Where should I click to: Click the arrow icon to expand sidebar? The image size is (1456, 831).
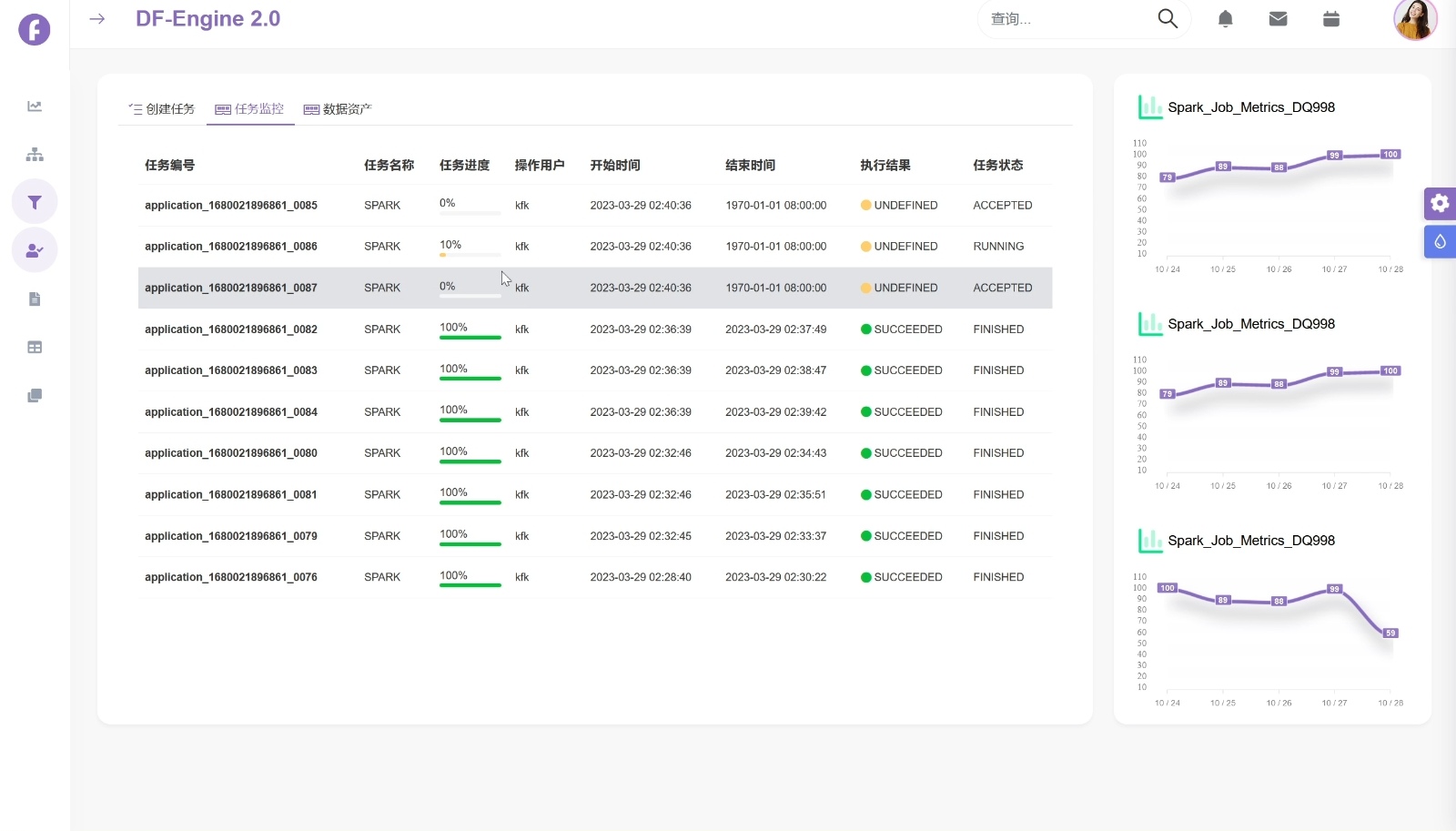[97, 19]
